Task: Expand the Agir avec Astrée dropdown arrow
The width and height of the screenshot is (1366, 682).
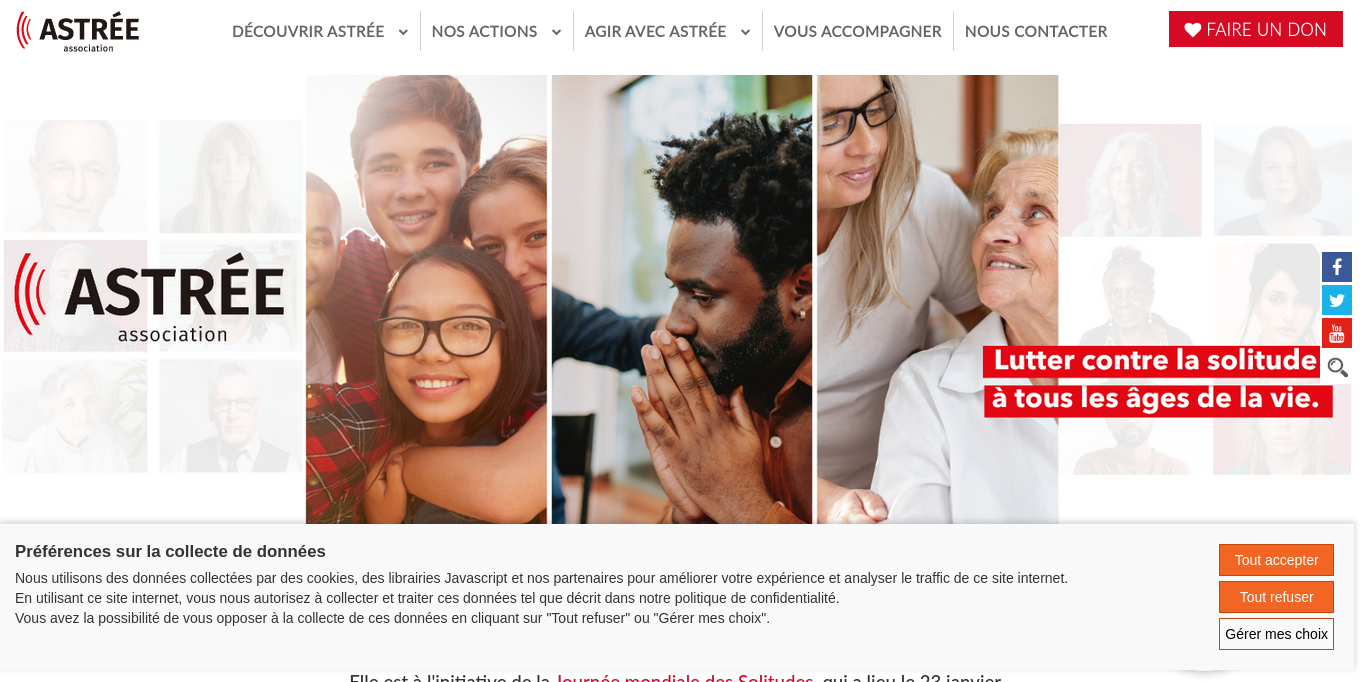Action: (x=745, y=32)
